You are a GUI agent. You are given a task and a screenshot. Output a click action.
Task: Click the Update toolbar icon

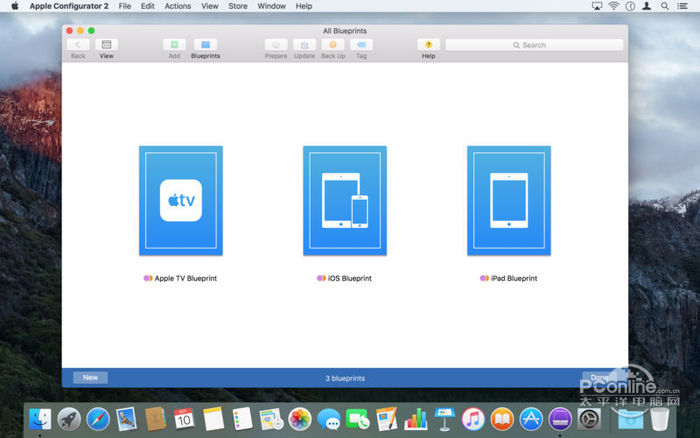tap(304, 45)
